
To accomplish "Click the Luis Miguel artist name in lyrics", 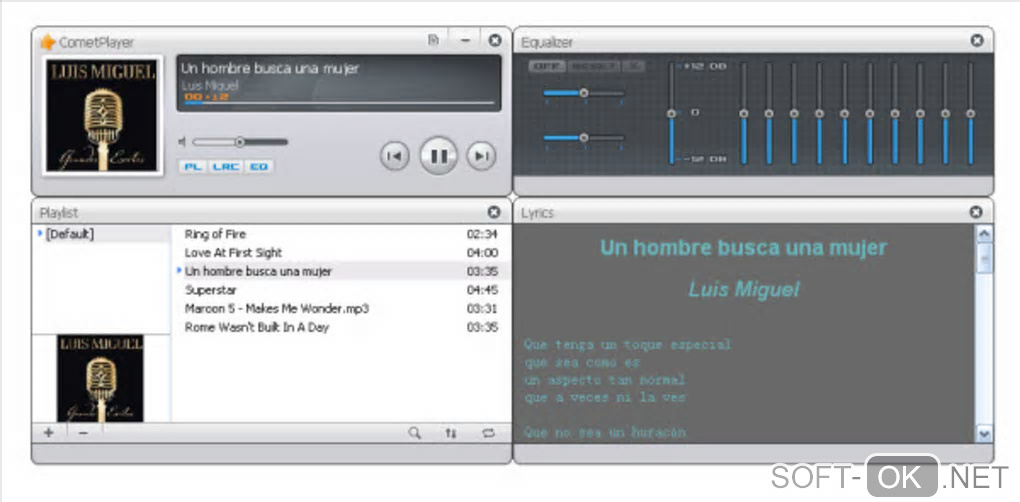I will (x=744, y=289).
